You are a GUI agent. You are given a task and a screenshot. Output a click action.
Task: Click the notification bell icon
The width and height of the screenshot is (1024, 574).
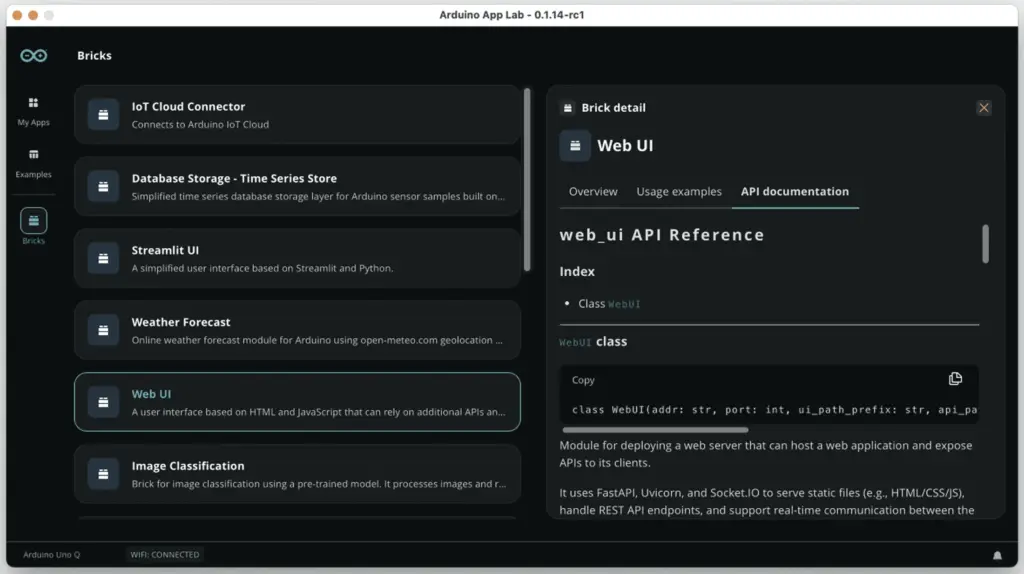(x=996, y=555)
